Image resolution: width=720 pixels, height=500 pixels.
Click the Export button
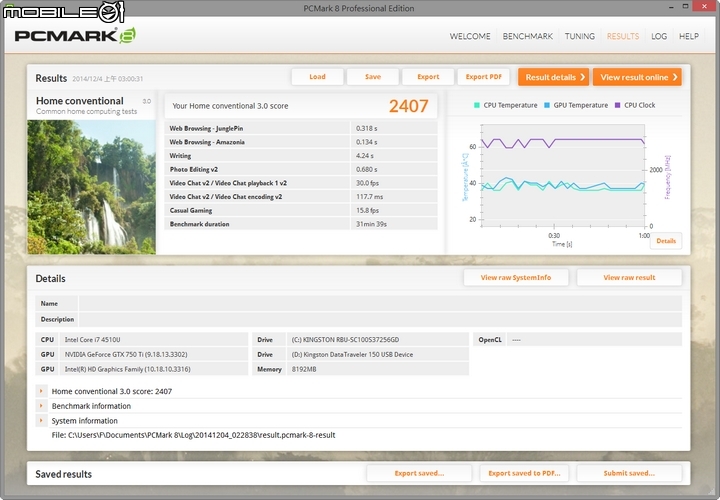(428, 77)
